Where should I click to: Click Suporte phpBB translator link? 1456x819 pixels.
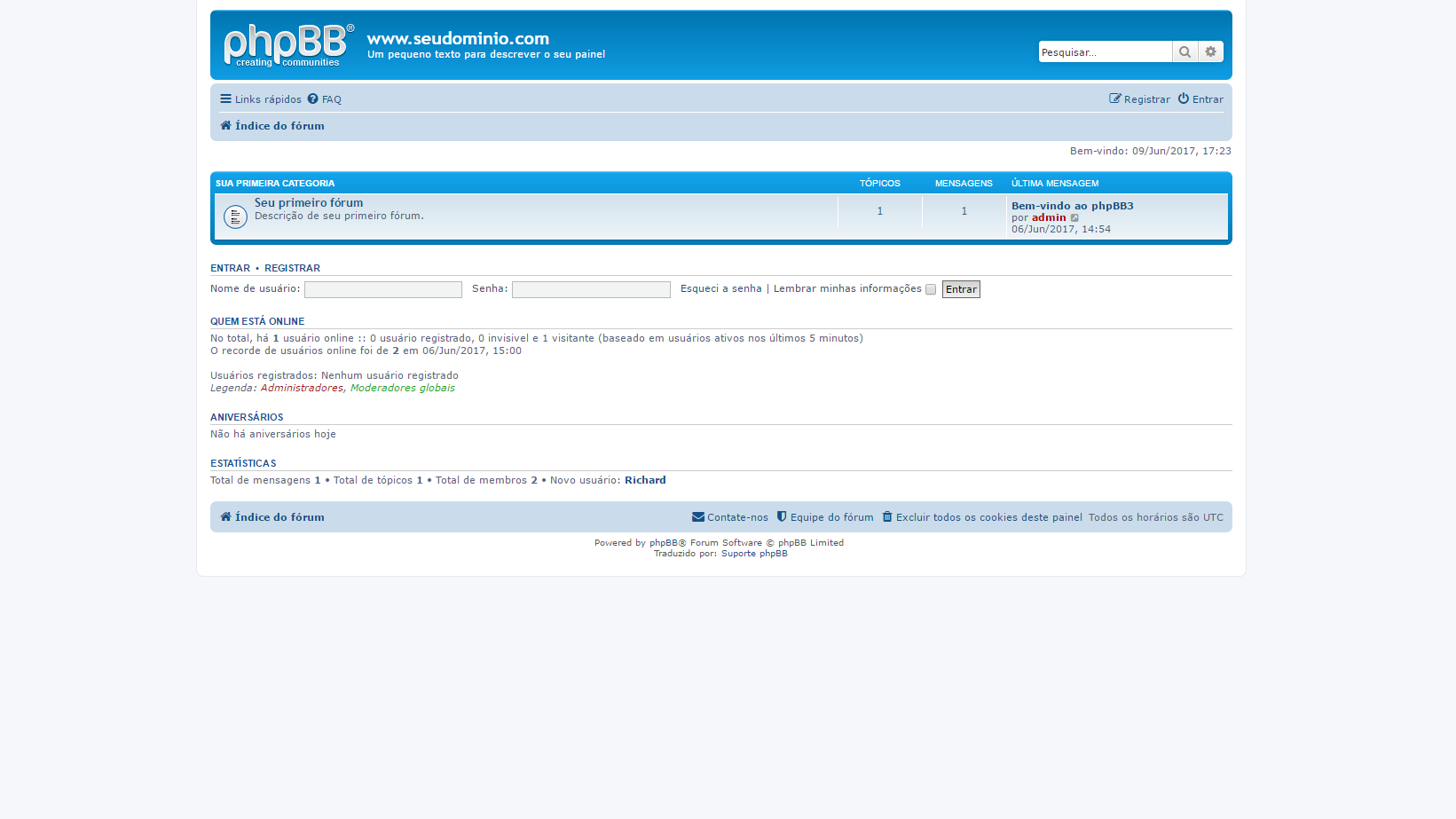754,554
